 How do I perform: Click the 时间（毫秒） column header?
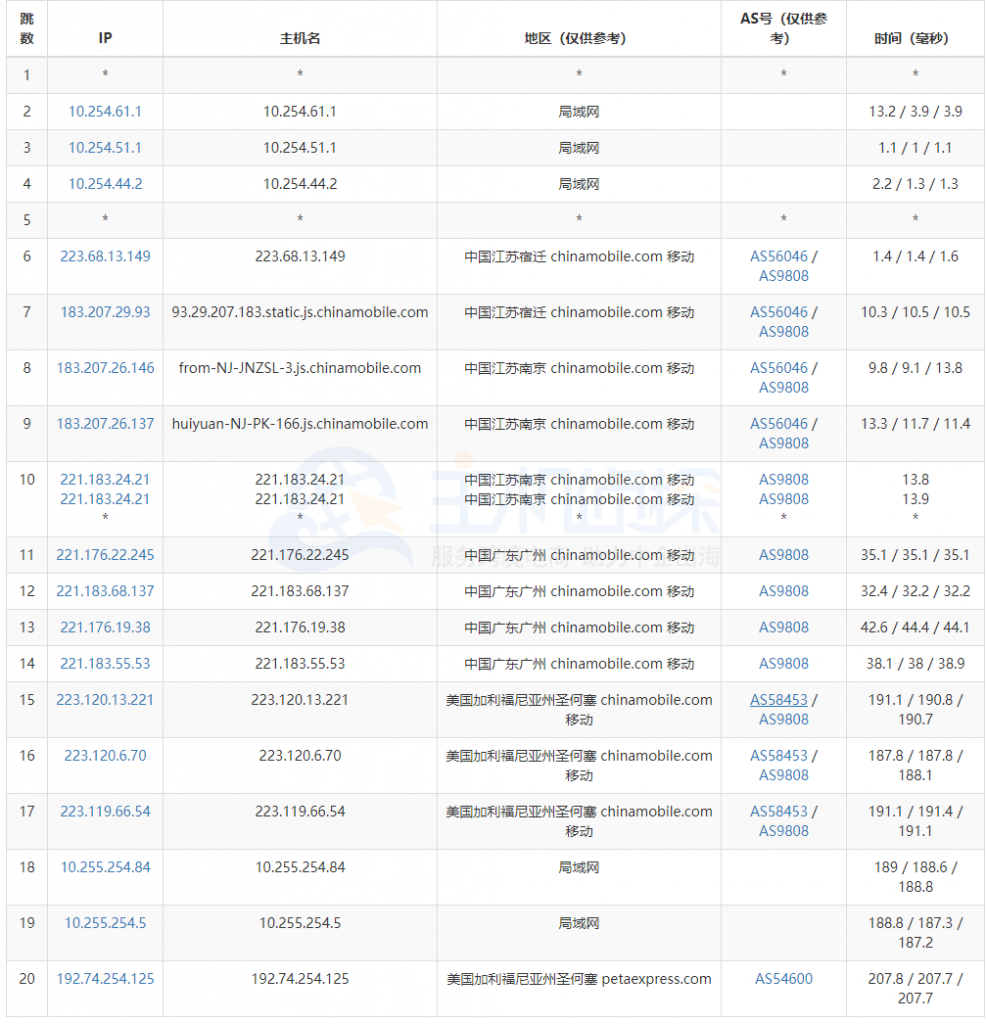click(x=915, y=38)
